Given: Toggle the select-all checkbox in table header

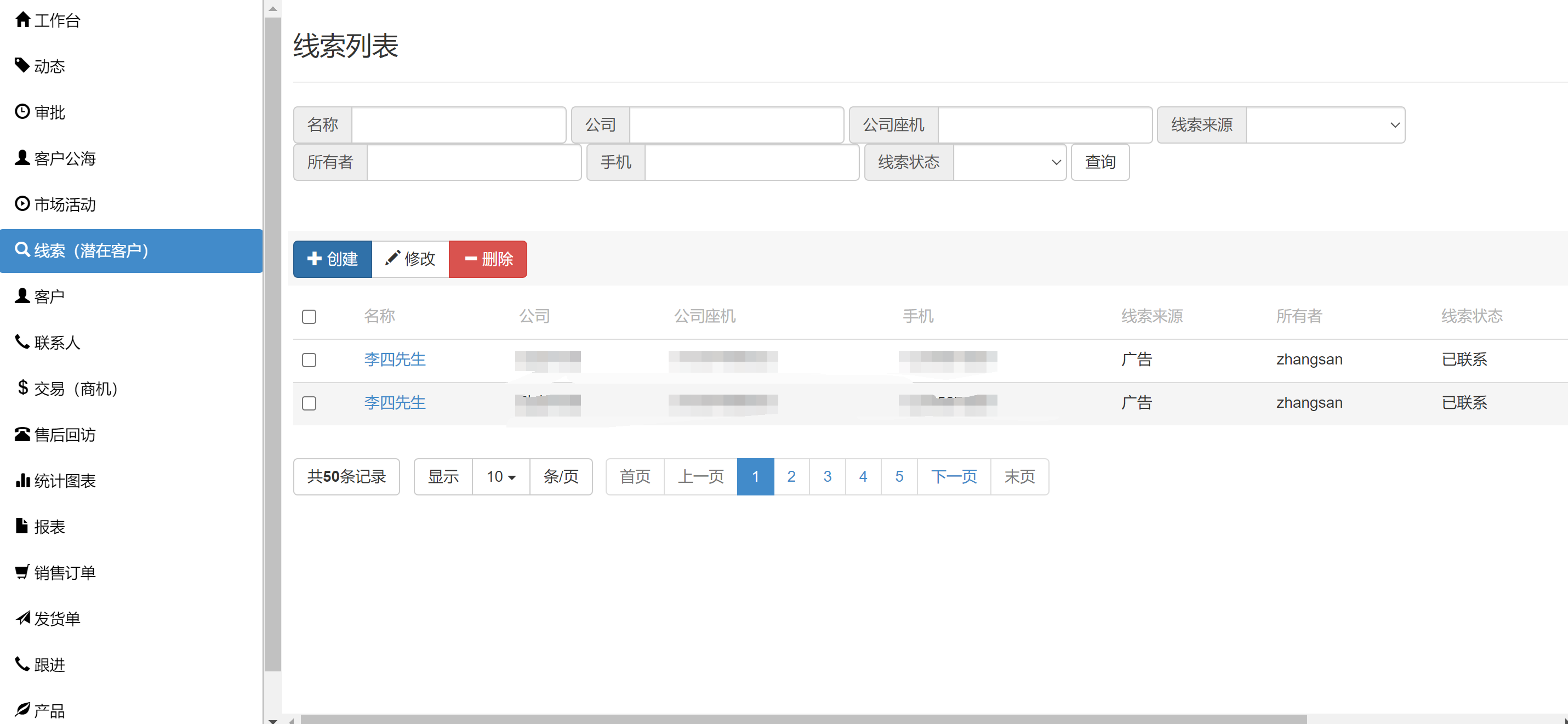Looking at the screenshot, I should pos(309,317).
